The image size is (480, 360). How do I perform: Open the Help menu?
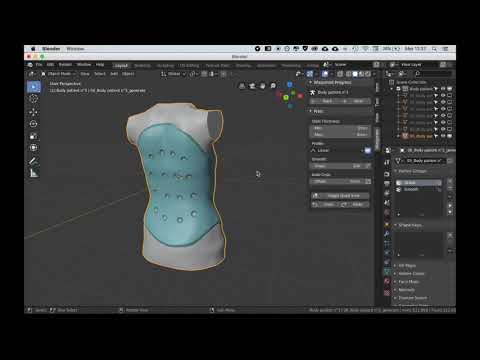pos(100,65)
